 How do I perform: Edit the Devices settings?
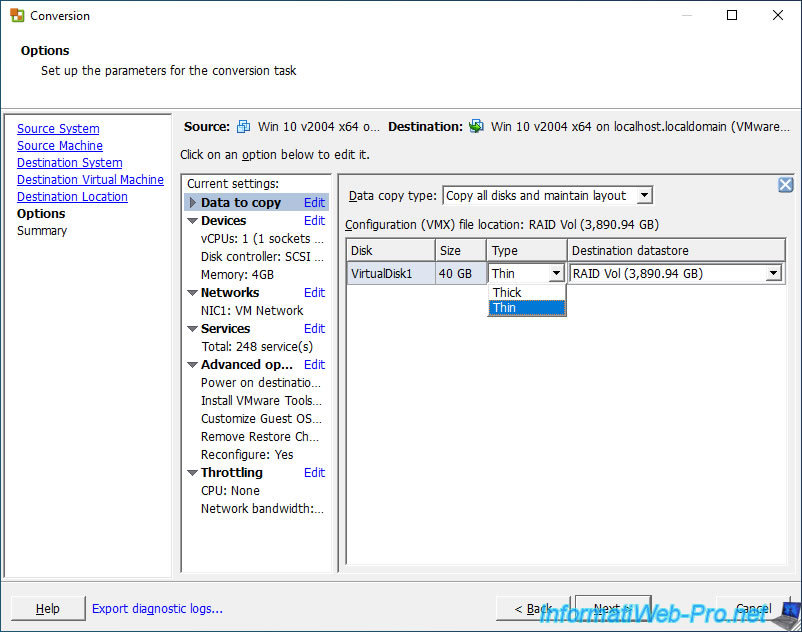314,221
